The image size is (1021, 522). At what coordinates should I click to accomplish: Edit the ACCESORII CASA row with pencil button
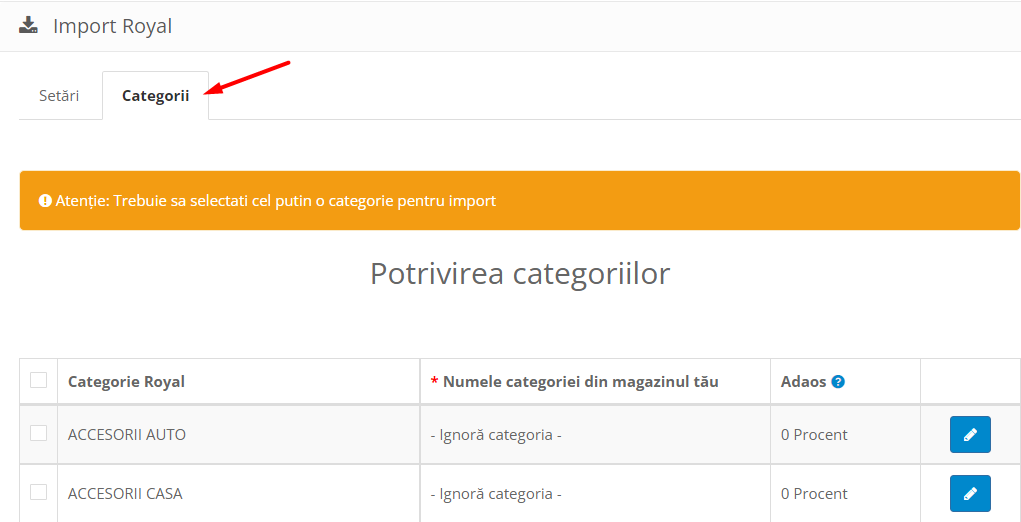(969, 493)
